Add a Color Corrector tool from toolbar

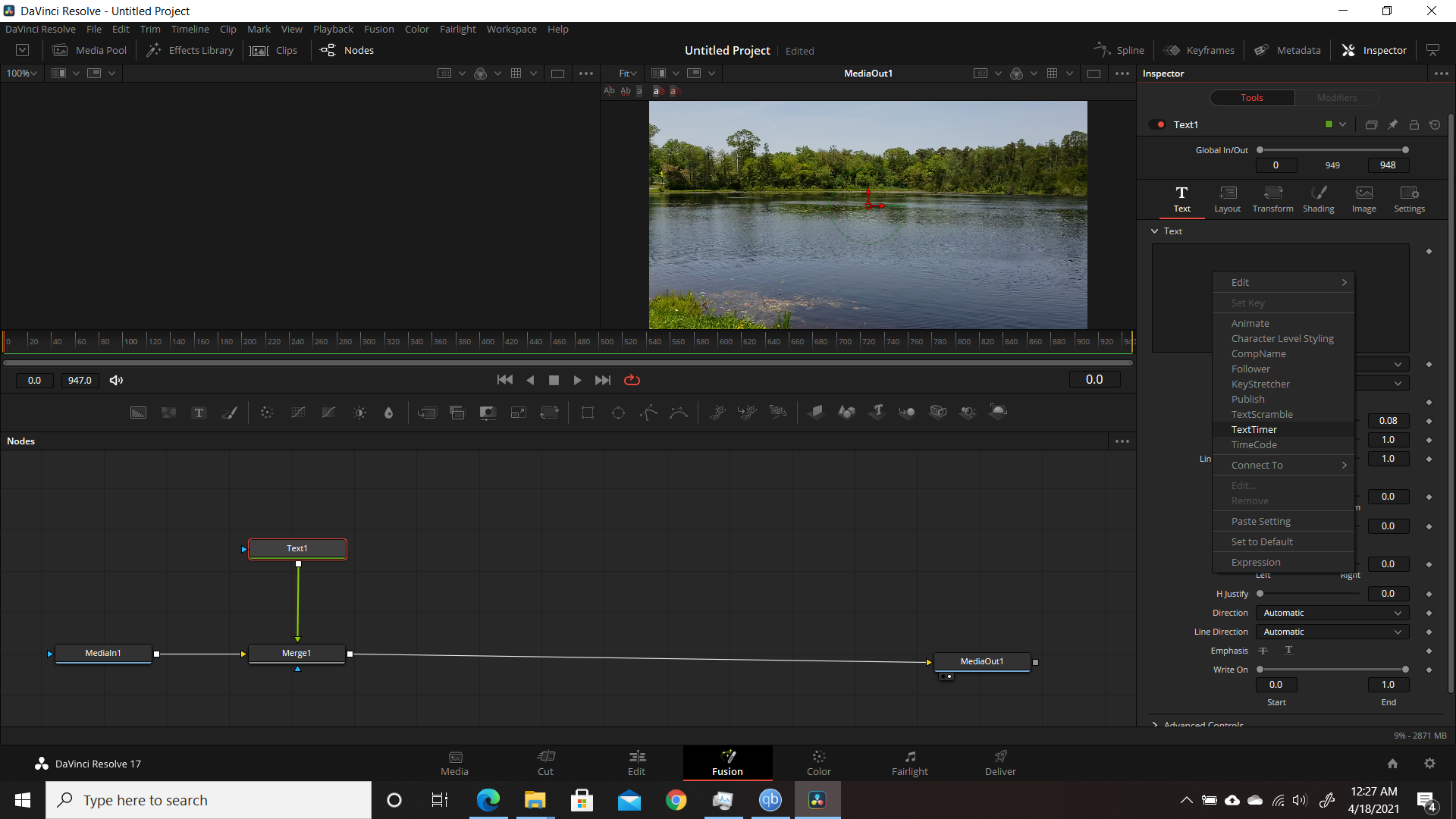coord(267,413)
